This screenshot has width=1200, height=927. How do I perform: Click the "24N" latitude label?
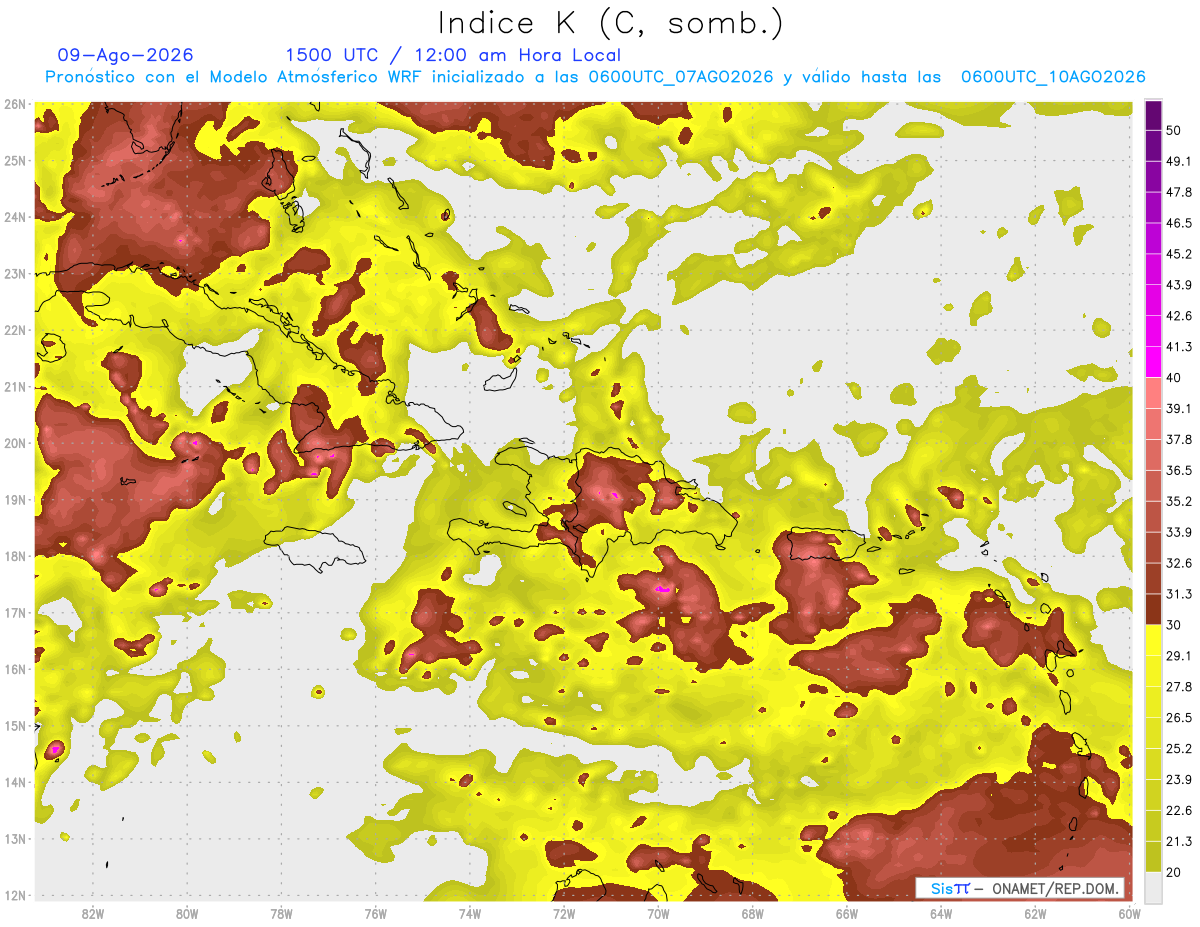pos(15,217)
